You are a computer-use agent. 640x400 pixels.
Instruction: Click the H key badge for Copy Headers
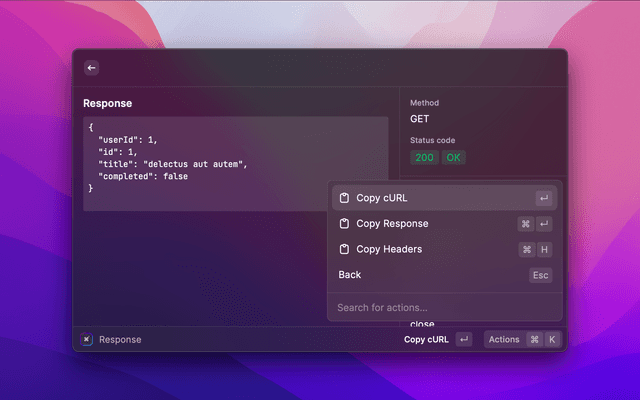pos(544,249)
